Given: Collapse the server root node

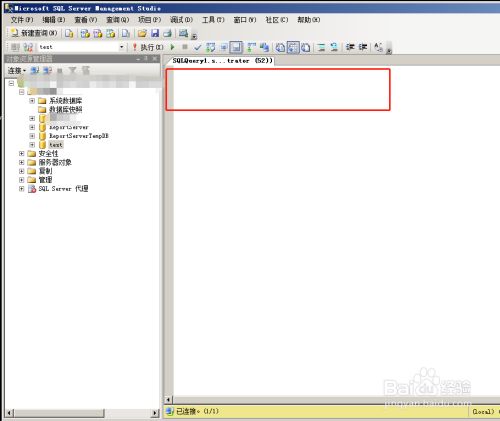Looking at the screenshot, I should click(11, 83).
